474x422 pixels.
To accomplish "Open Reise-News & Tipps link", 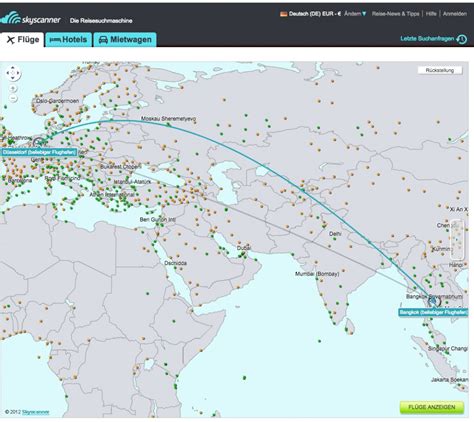I will (x=395, y=14).
